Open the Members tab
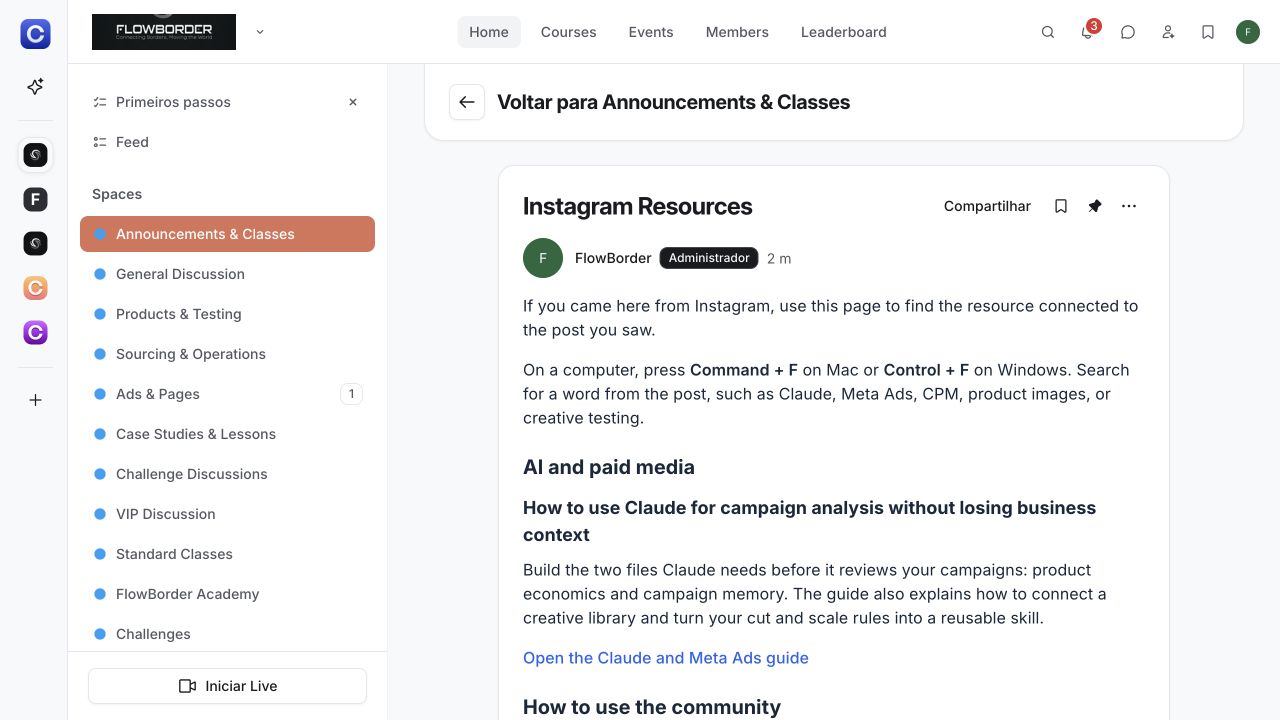Viewport: 1280px width, 720px height. coord(737,32)
